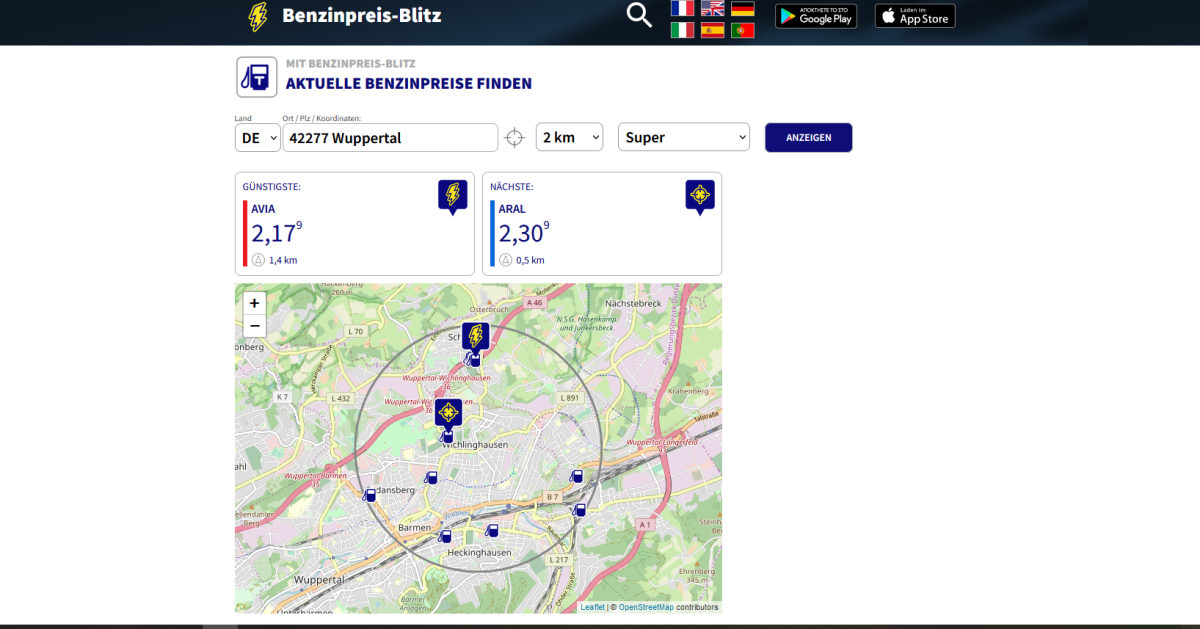Switch language via the German flag
The width and height of the screenshot is (1200, 629).
click(x=743, y=8)
